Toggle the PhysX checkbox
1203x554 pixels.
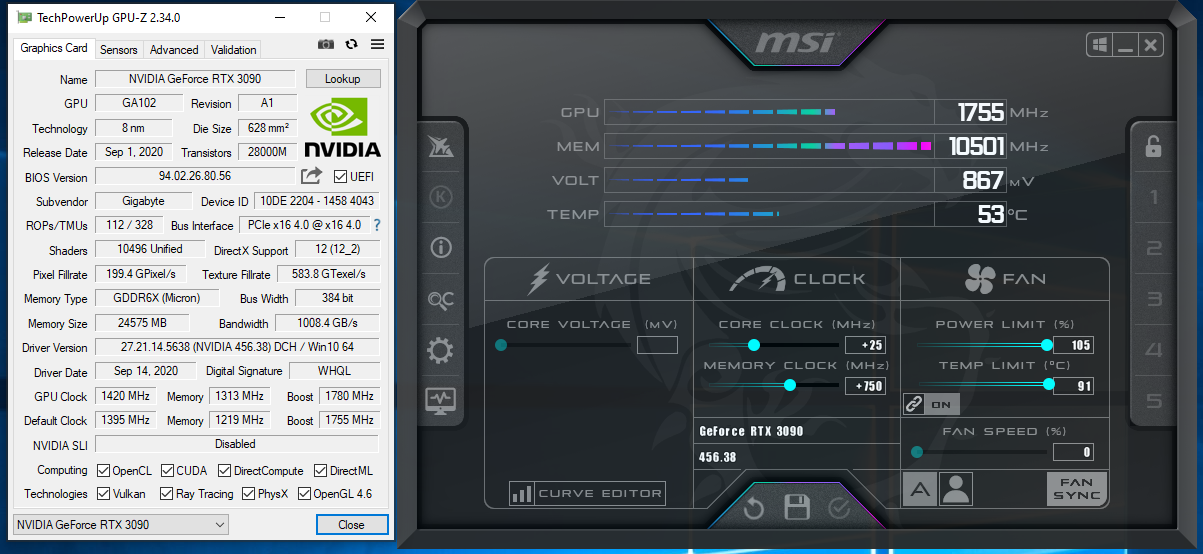tap(247, 494)
